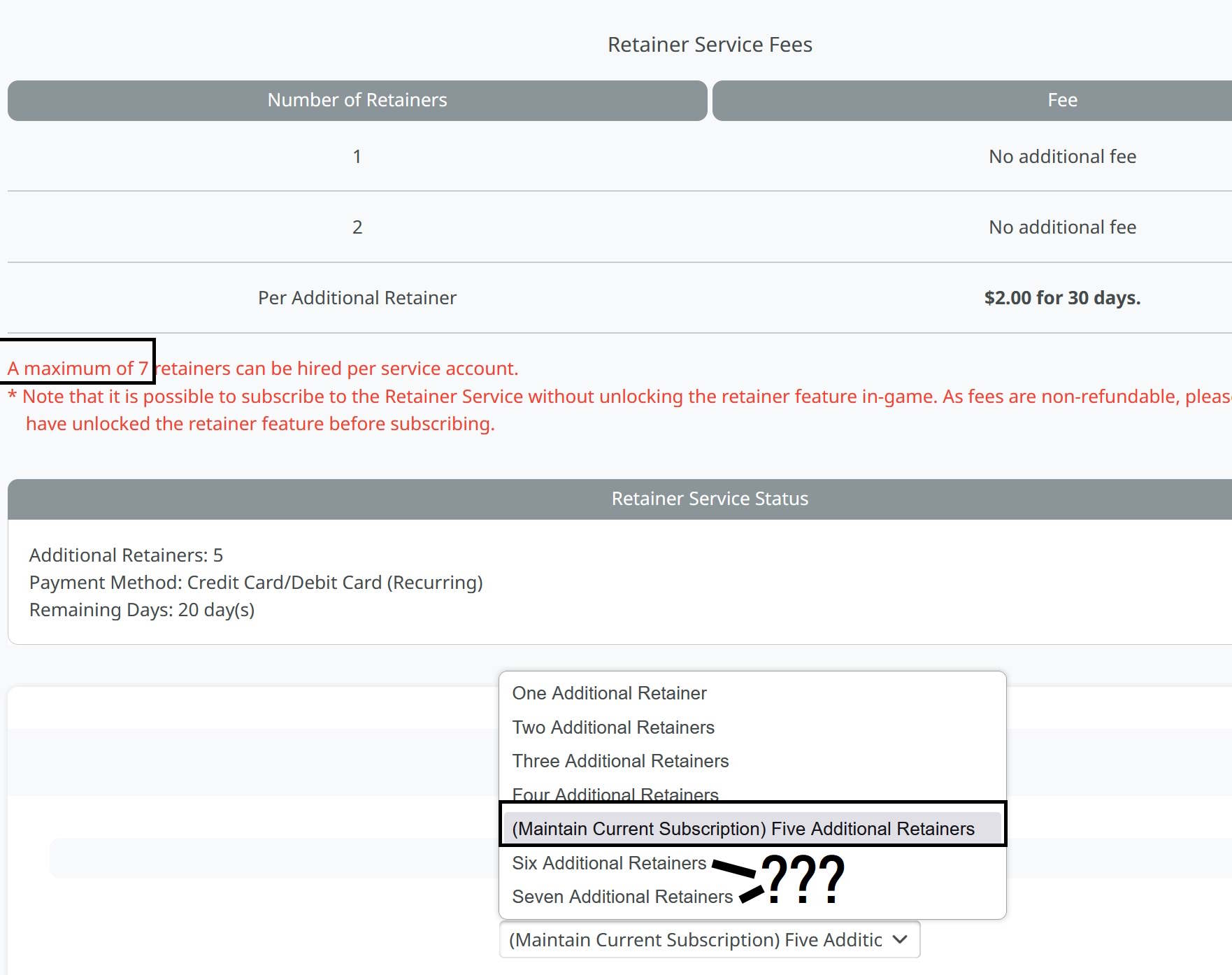The width and height of the screenshot is (1232, 975).
Task: Pick Three Additional Retainers option
Action: (x=752, y=761)
